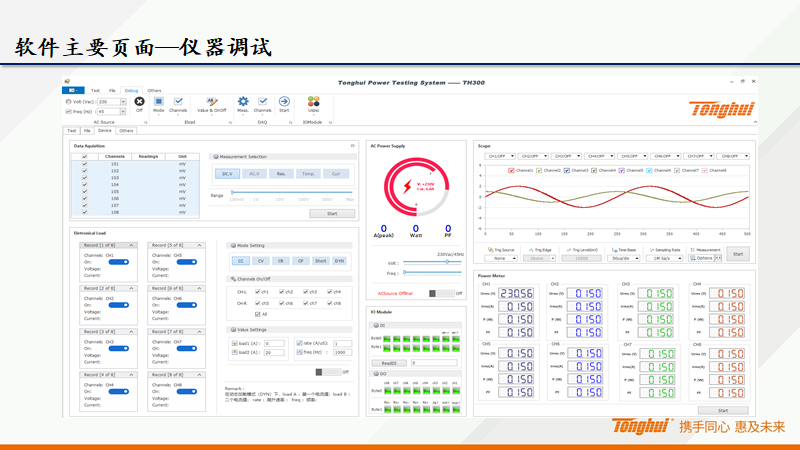Uncheck the ch3 checkbox in Channels On/Off
This screenshot has height=450, width=800.
tap(306, 292)
